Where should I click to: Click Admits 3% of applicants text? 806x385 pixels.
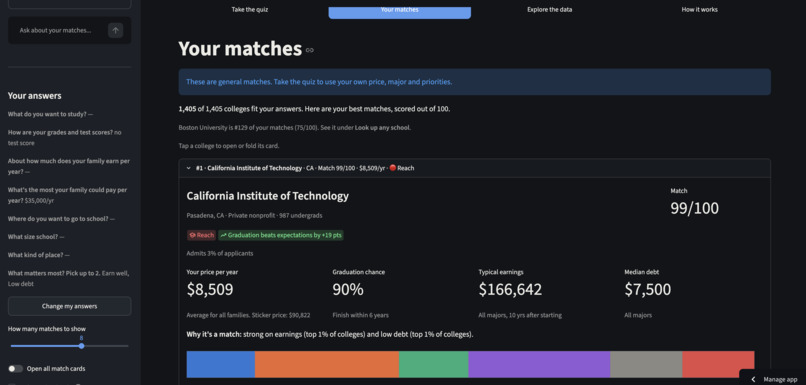219,253
